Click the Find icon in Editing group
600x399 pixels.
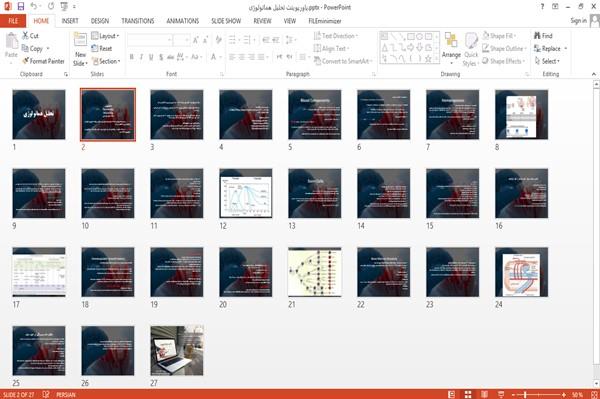tap(538, 36)
